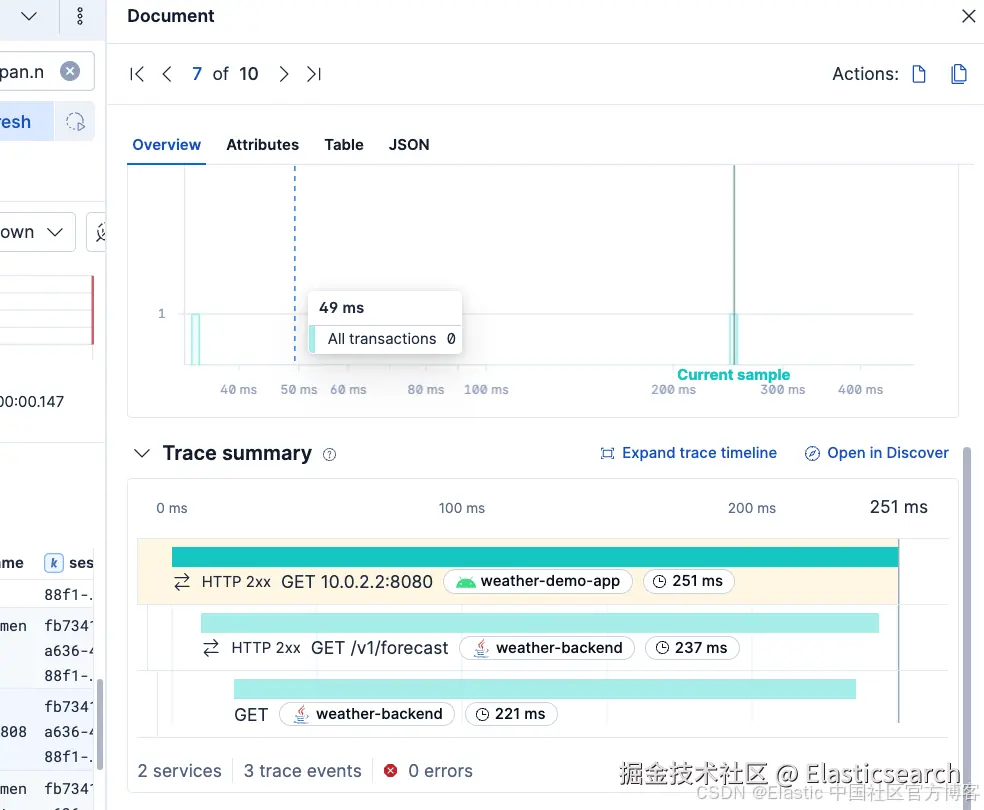The height and width of the screenshot is (810, 984).
Task: Click the Android weather-demo-app service badge
Action: [538, 582]
